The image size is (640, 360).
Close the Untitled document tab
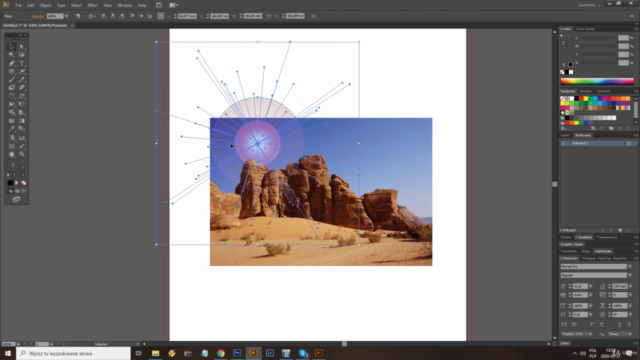pos(72,25)
